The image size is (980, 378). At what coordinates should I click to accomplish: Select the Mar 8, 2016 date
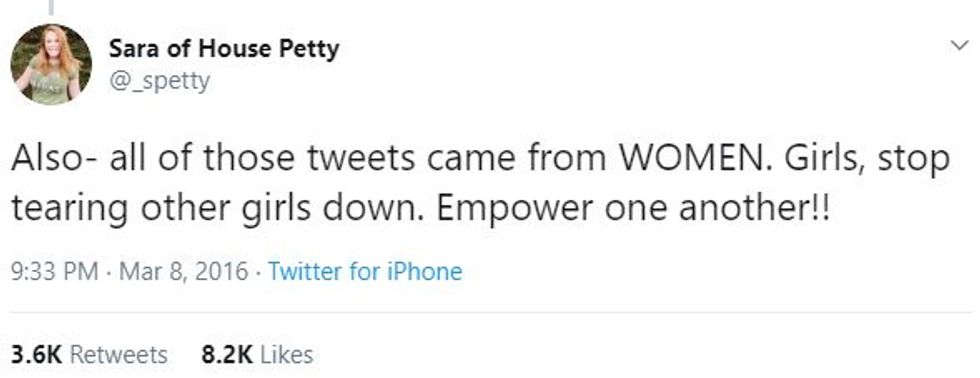pos(181,272)
